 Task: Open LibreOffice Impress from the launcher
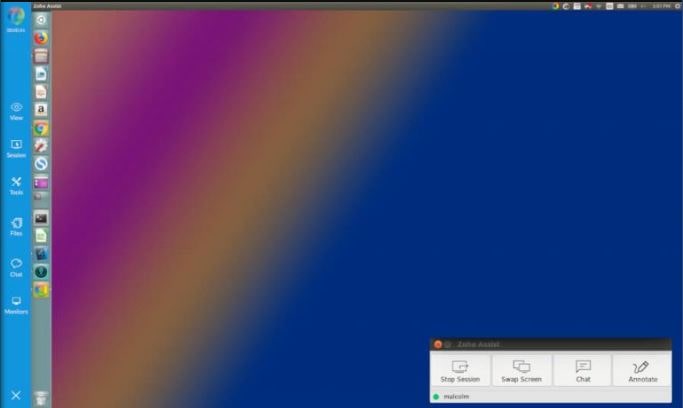pos(41,92)
